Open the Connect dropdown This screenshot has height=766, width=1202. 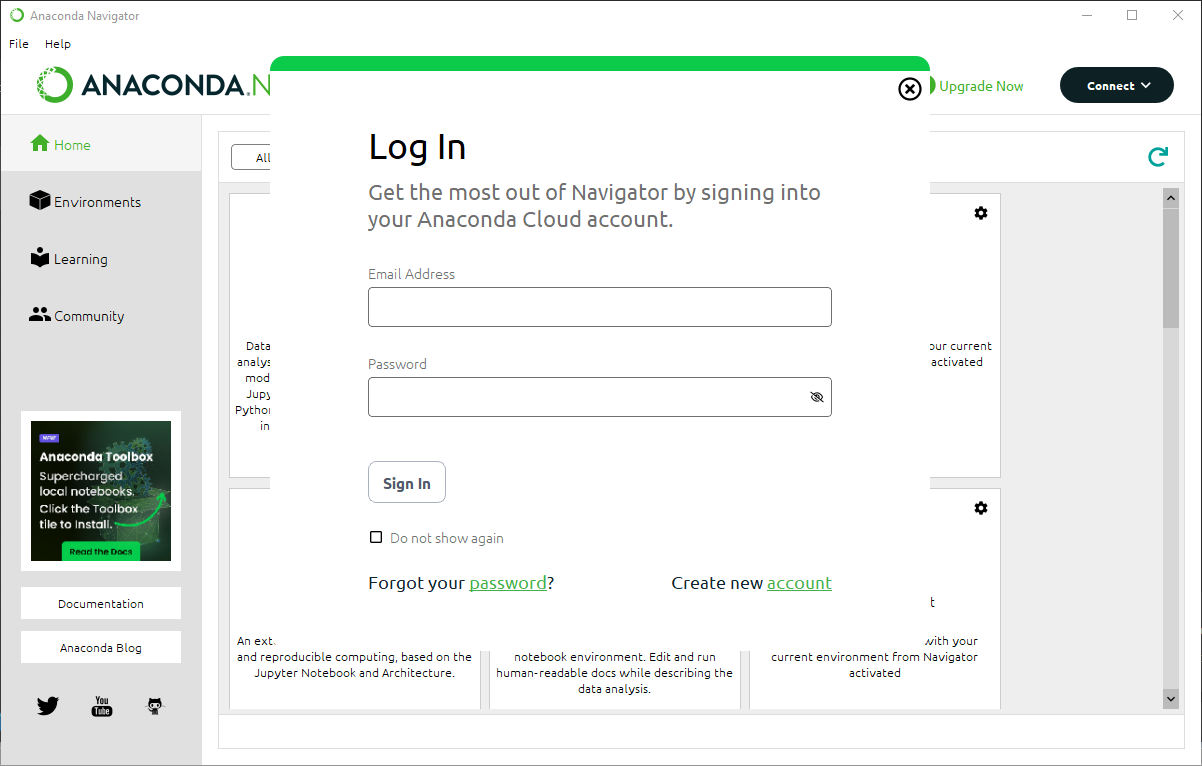point(1117,86)
